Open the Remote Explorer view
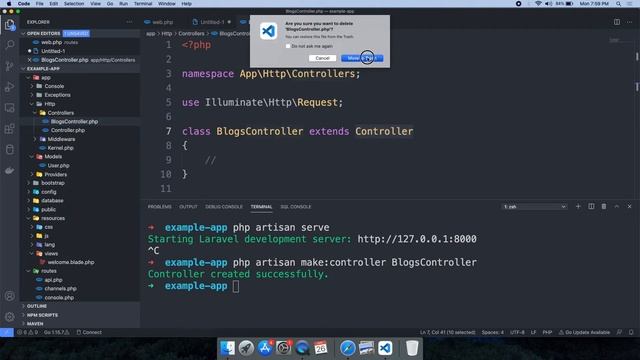 coord(9,108)
